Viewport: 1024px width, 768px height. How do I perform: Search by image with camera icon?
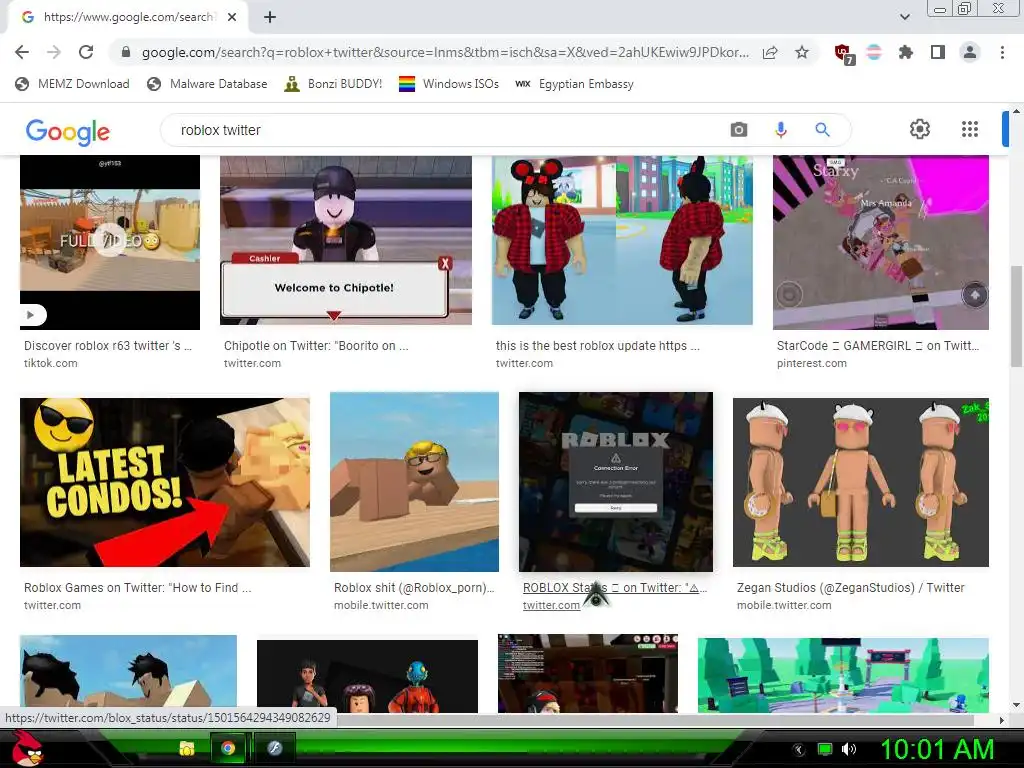tap(739, 130)
